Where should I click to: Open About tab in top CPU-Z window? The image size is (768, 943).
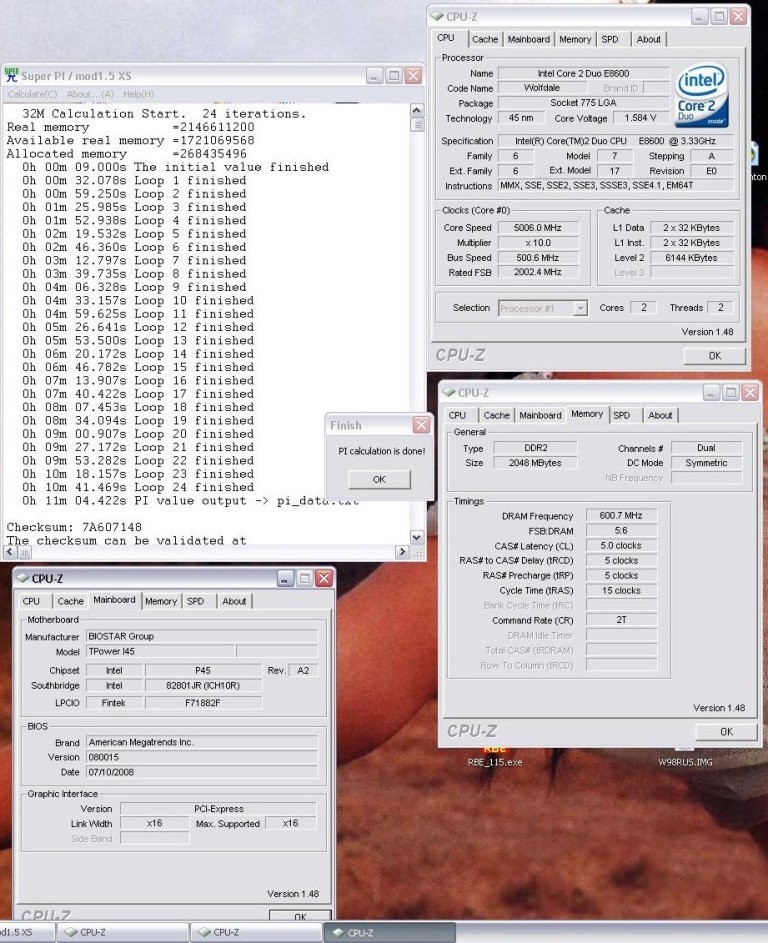pyautogui.click(x=648, y=39)
